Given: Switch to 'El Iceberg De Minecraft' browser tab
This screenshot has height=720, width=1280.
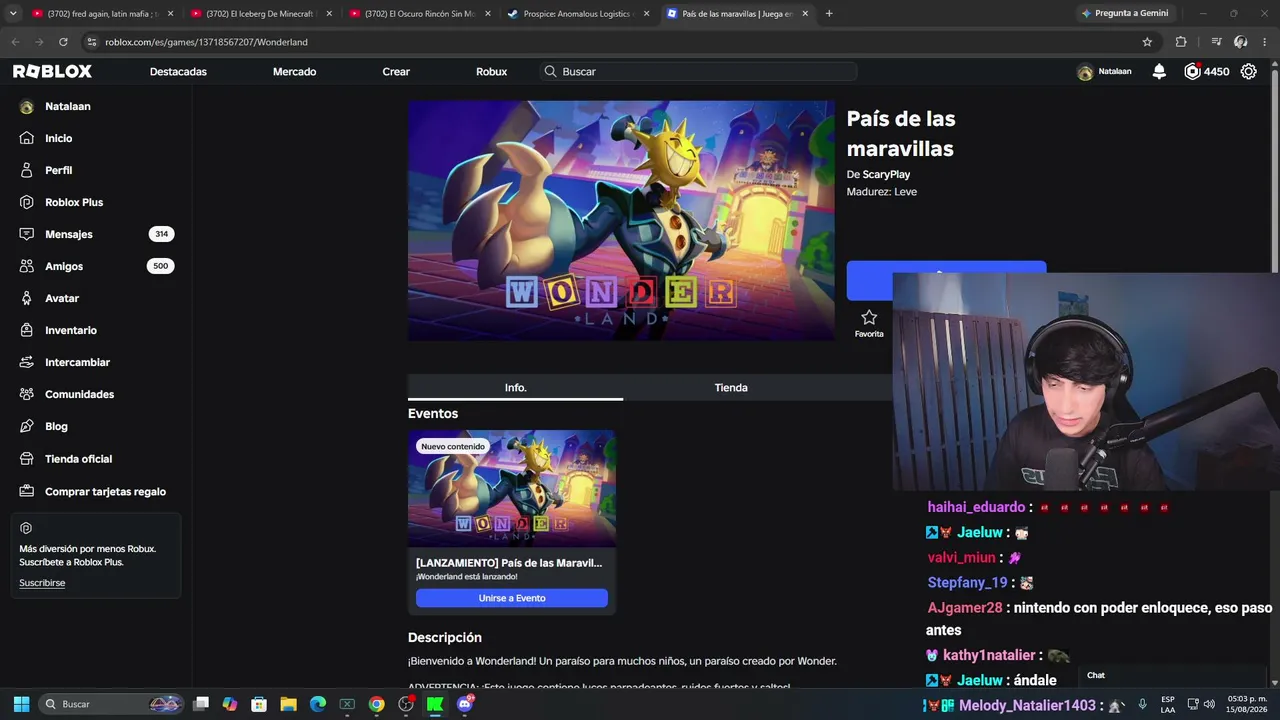Looking at the screenshot, I should pos(262,14).
